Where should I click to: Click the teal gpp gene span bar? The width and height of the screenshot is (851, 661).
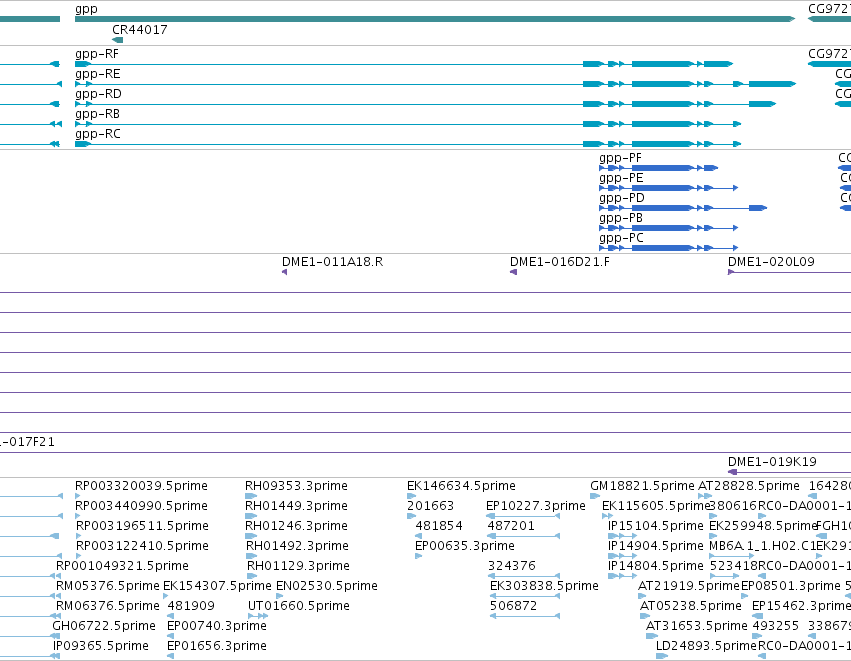pos(435,20)
